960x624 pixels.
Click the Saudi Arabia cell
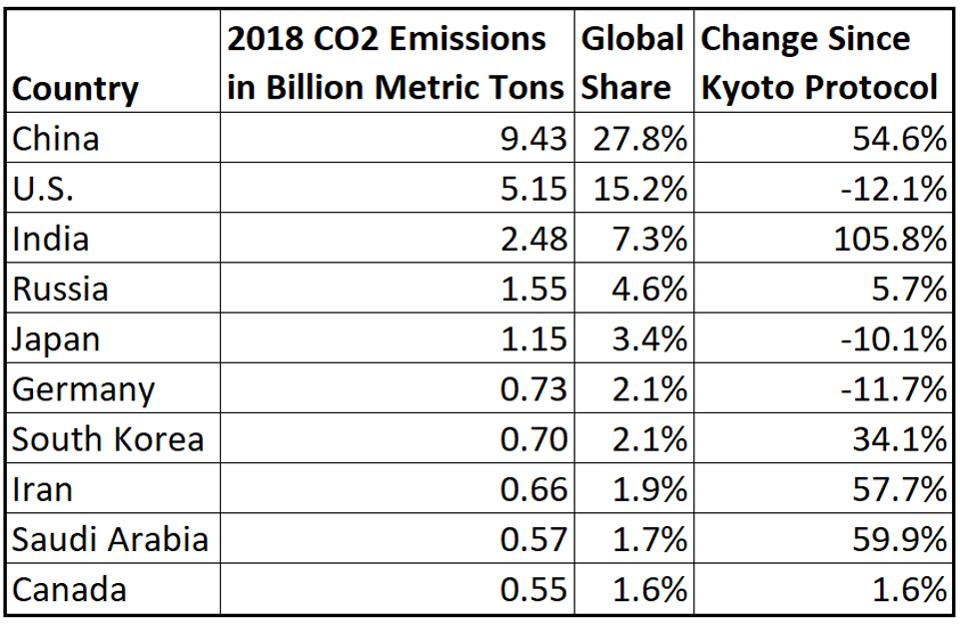[x=110, y=539]
